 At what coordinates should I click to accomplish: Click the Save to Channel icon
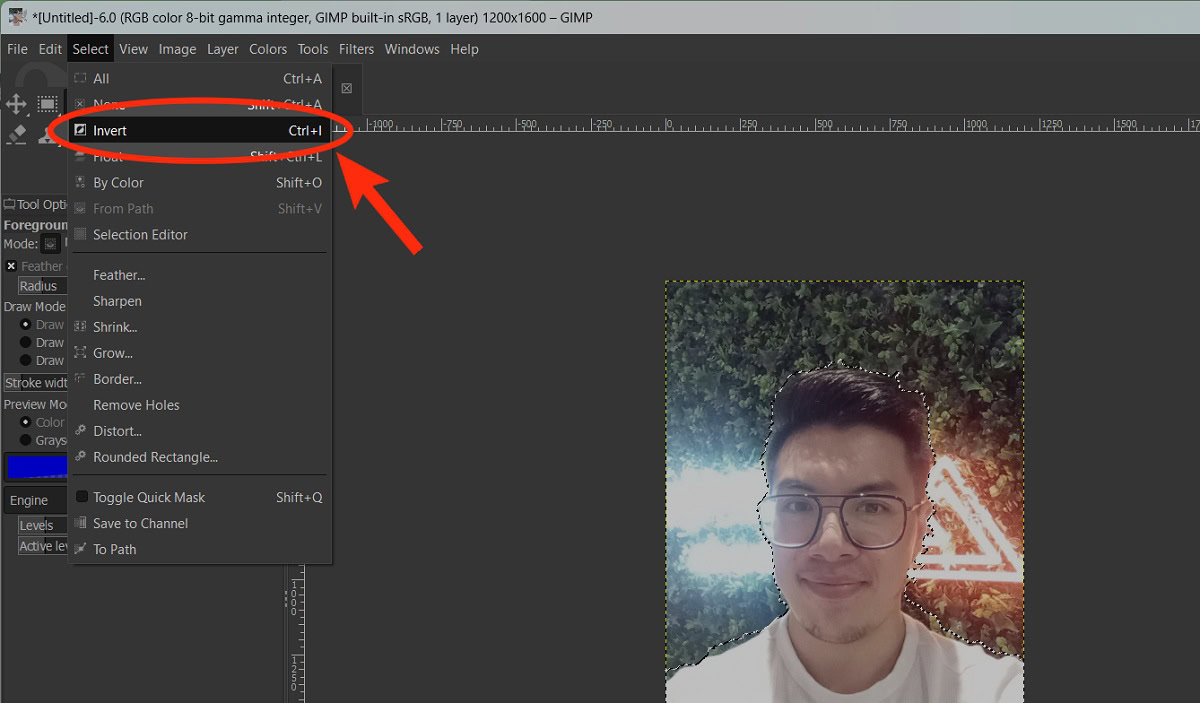point(80,523)
